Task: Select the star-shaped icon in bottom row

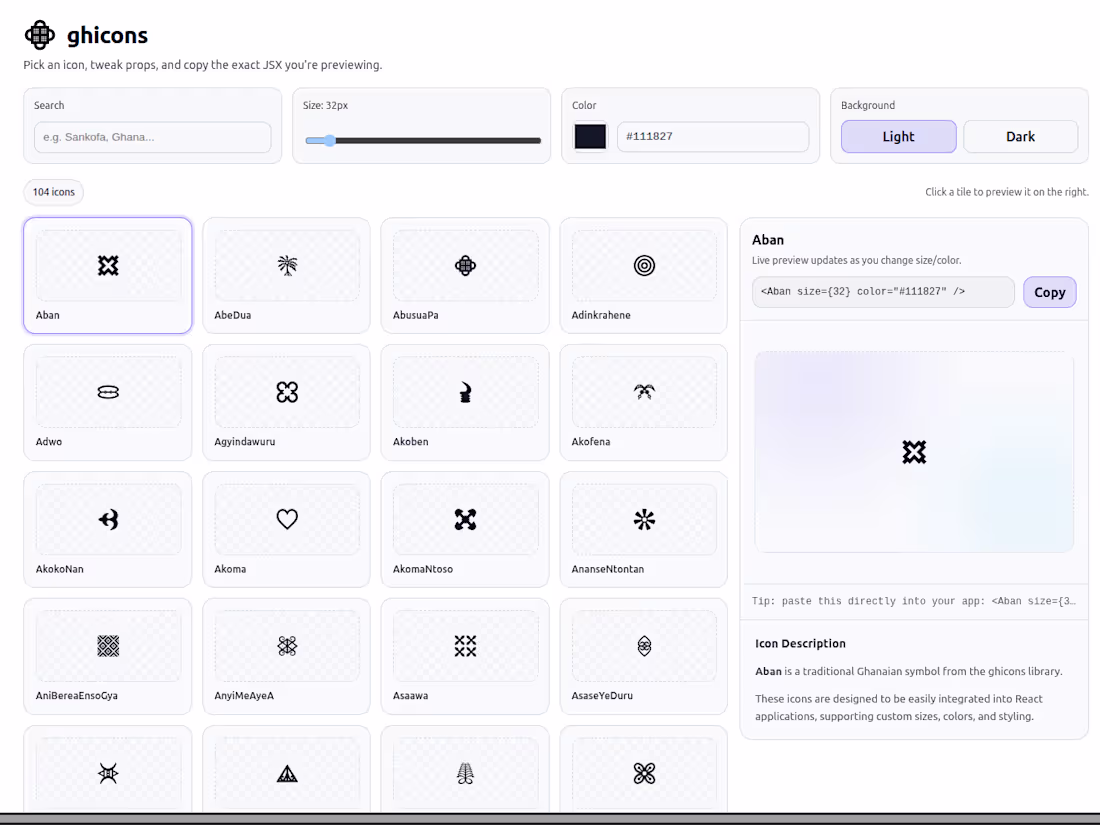Action: point(108,773)
